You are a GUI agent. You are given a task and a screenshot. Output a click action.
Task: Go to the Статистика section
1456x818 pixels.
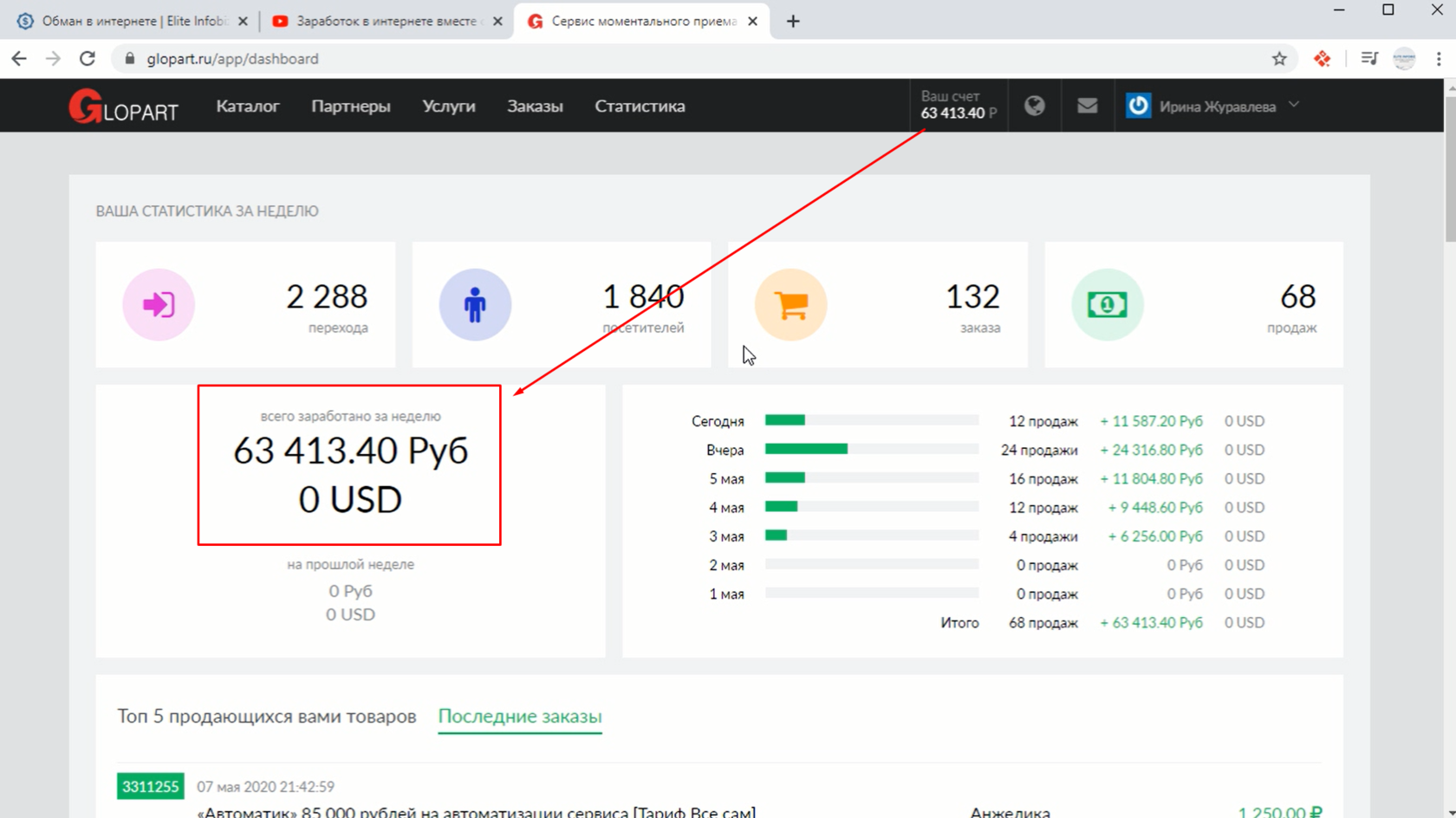[x=640, y=107]
